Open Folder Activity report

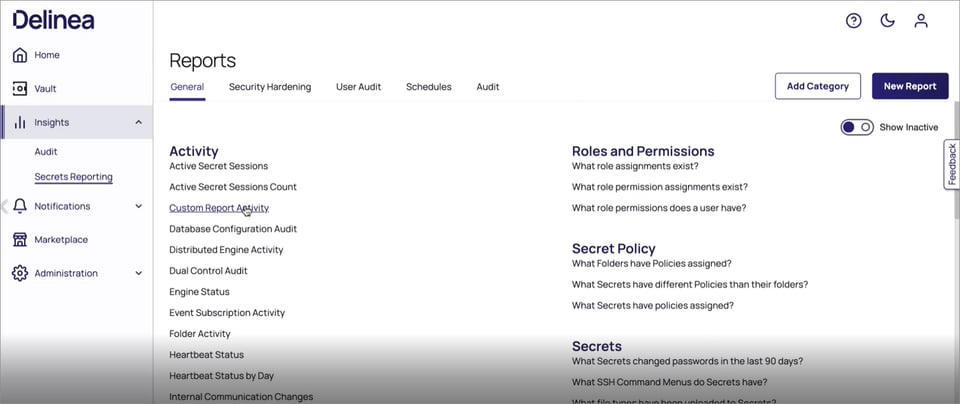(200, 334)
